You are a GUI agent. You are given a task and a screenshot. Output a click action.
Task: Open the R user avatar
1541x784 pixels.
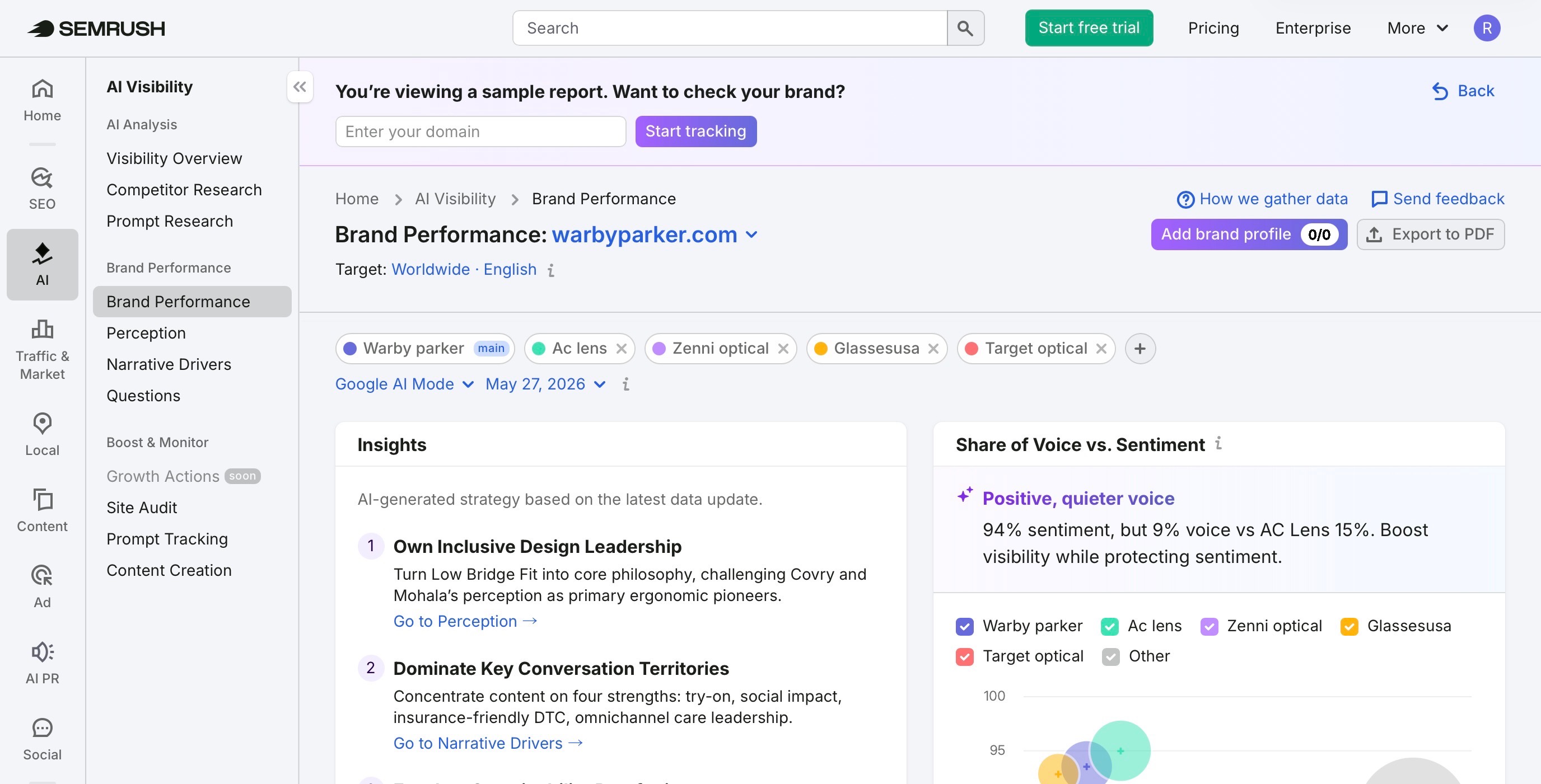[x=1487, y=28]
